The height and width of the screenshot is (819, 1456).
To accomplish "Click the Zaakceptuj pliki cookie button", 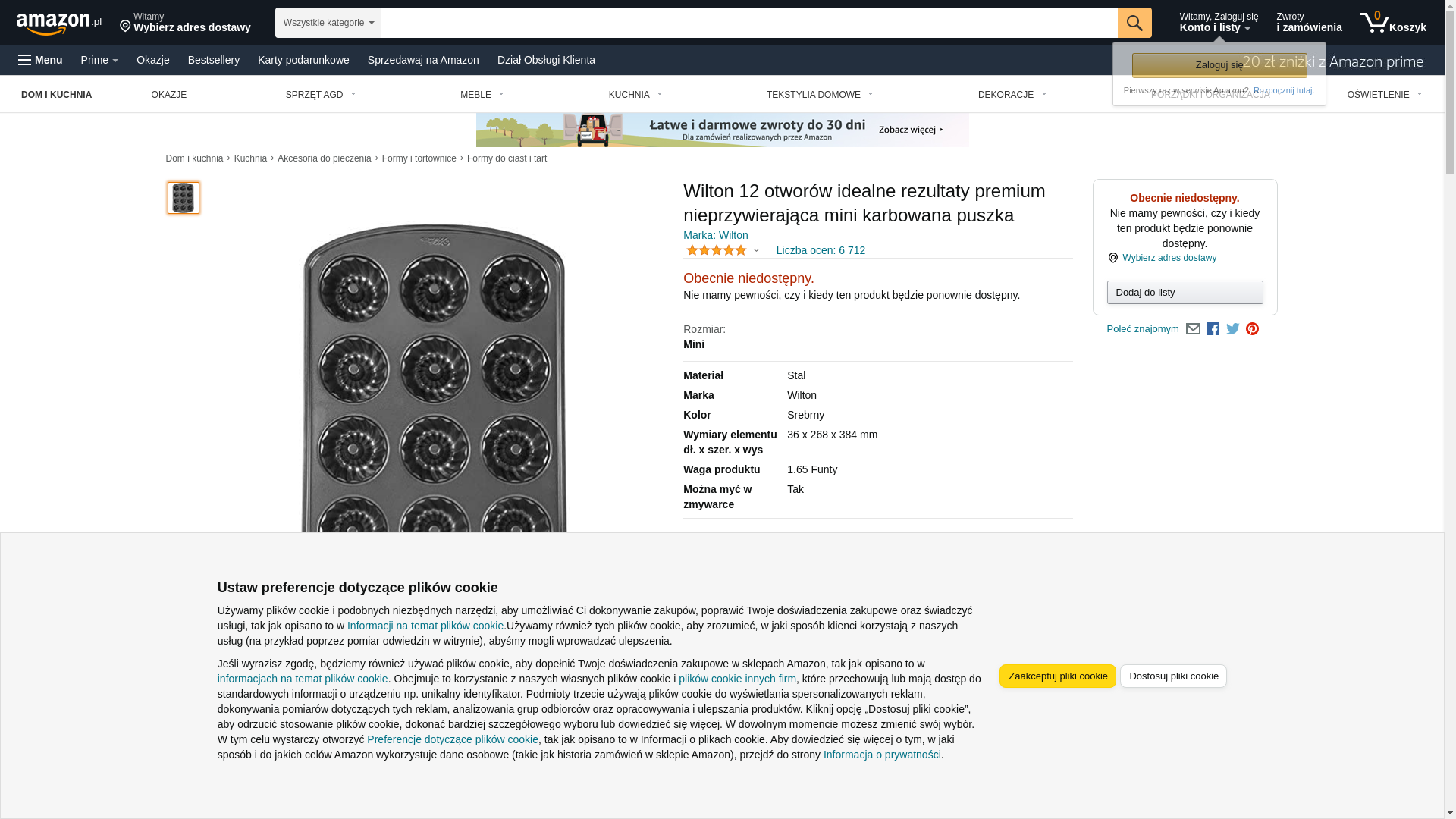I will click(1057, 676).
